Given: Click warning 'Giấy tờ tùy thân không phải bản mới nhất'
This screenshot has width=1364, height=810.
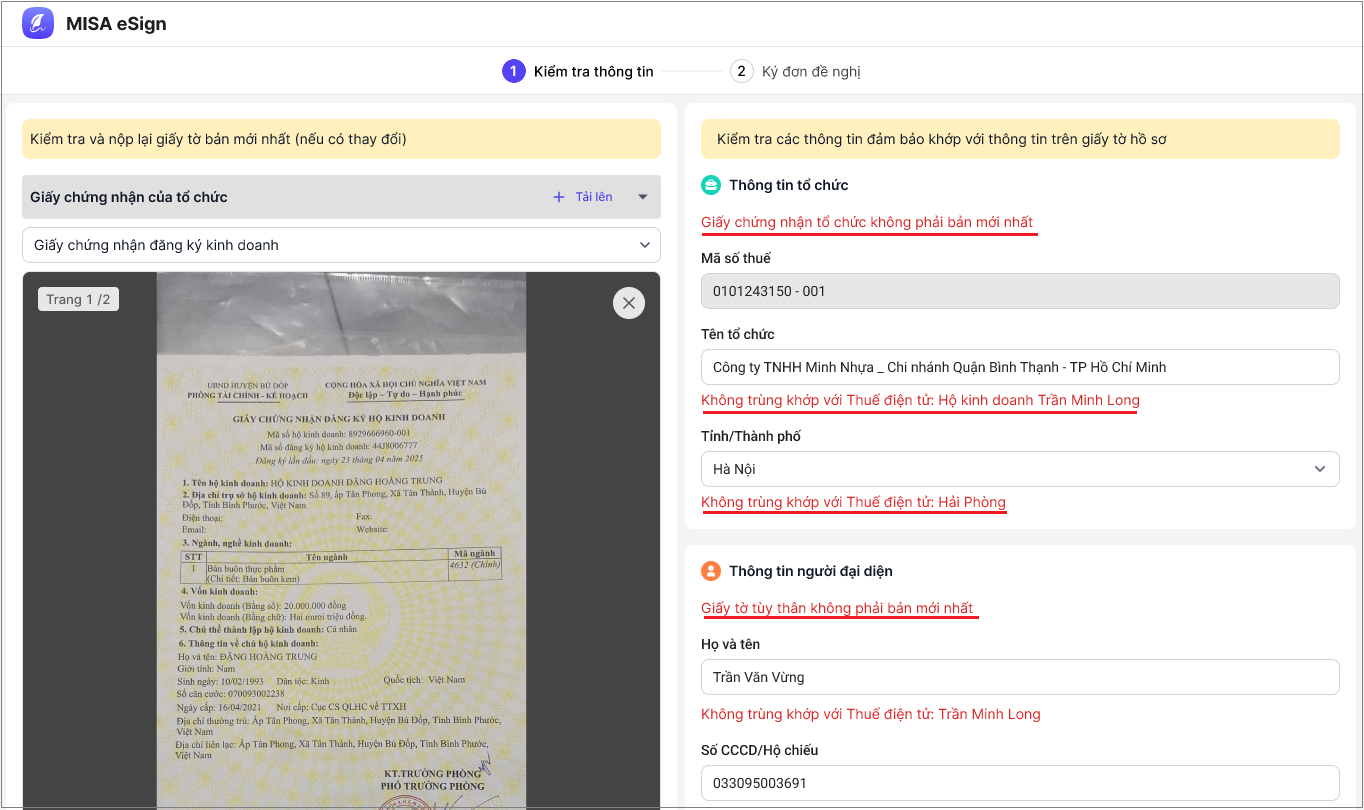Looking at the screenshot, I should pyautogui.click(x=837, y=608).
